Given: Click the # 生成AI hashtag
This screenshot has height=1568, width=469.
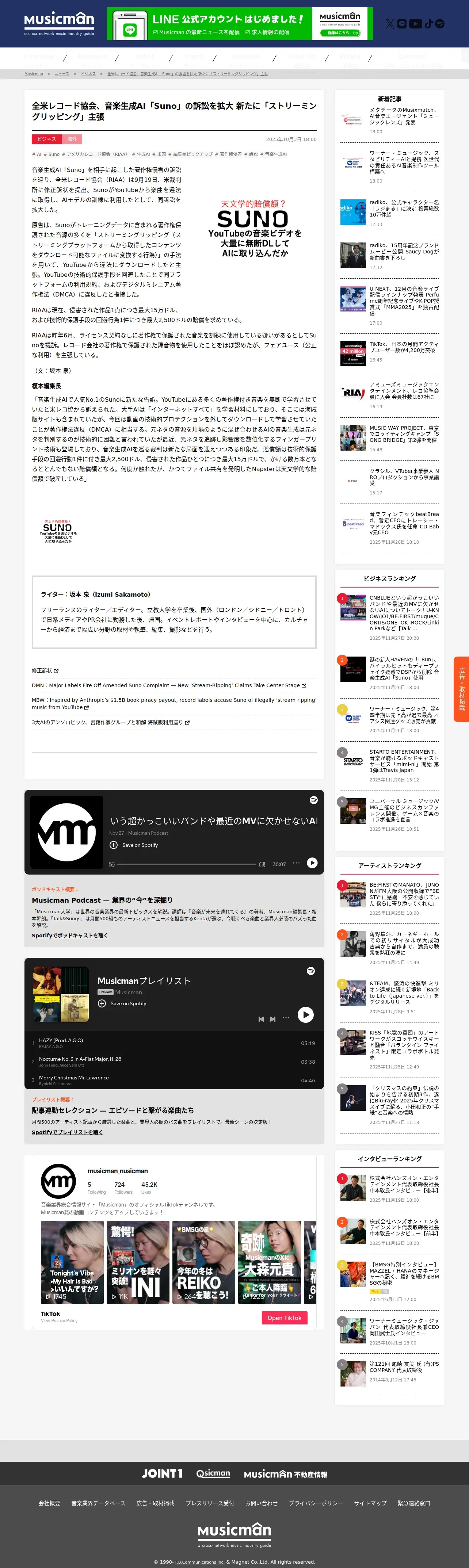Looking at the screenshot, I should [141, 154].
